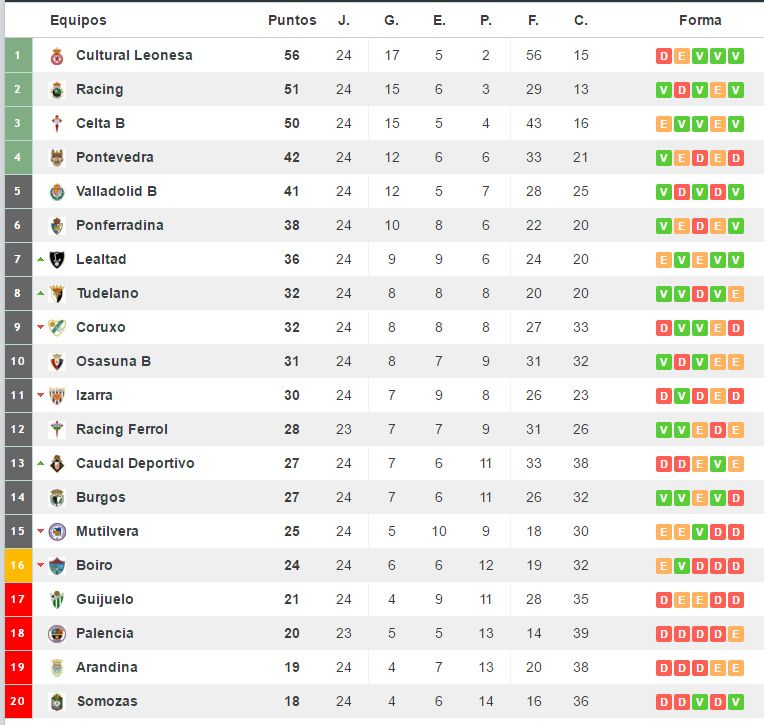Click the Somozas club badge icon
Image resolution: width=764 pixels, height=725 pixels.
point(57,702)
